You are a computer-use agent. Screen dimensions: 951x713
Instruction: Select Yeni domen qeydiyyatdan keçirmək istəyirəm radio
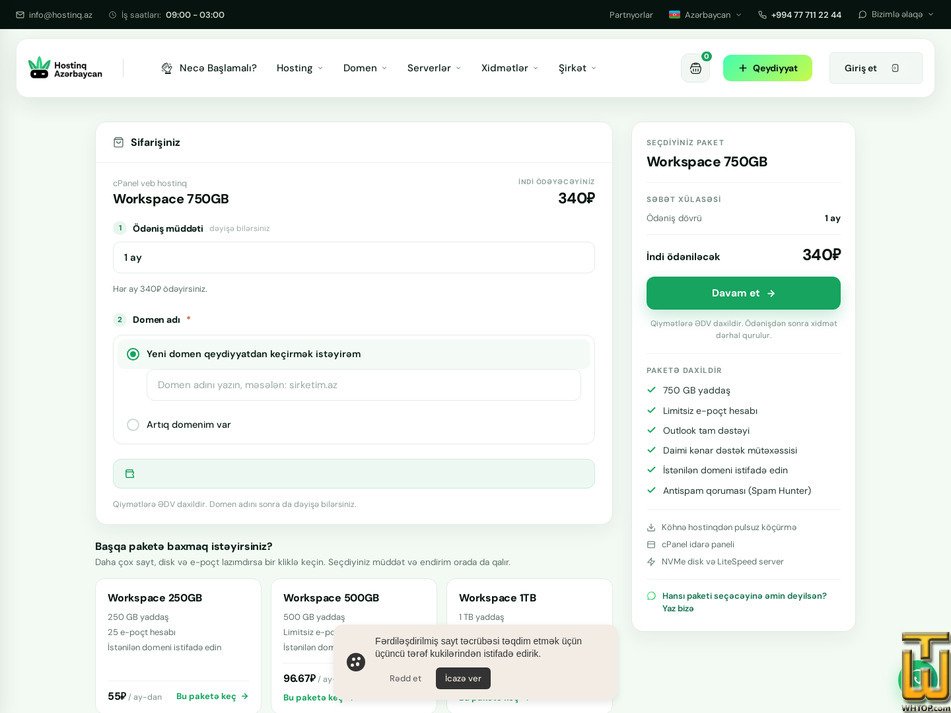133,354
